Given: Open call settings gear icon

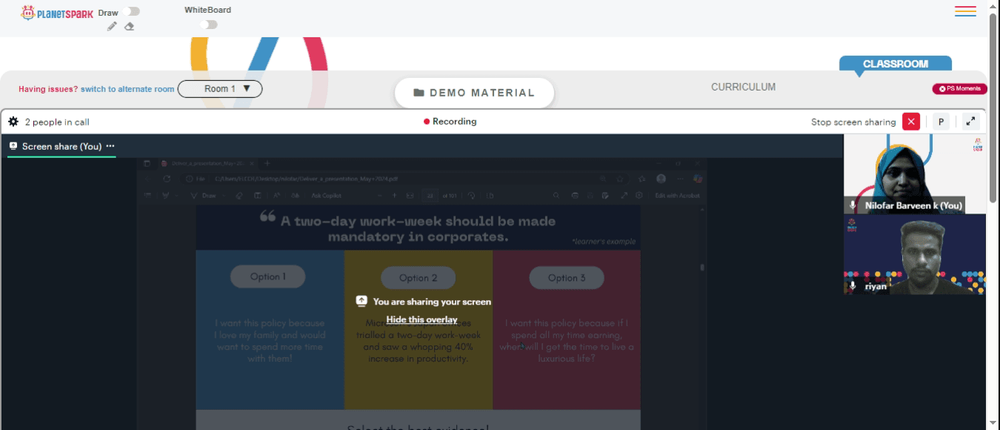Looking at the screenshot, I should [13, 121].
